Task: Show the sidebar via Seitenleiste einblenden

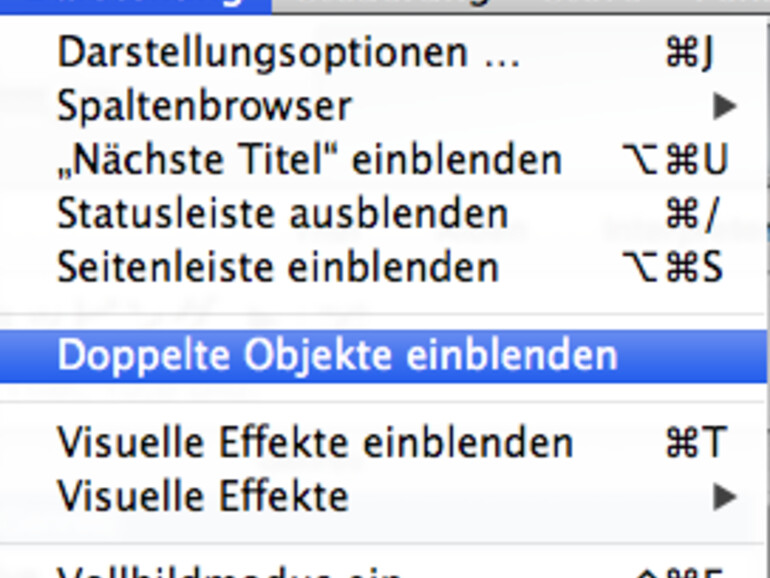Action: tap(277, 268)
